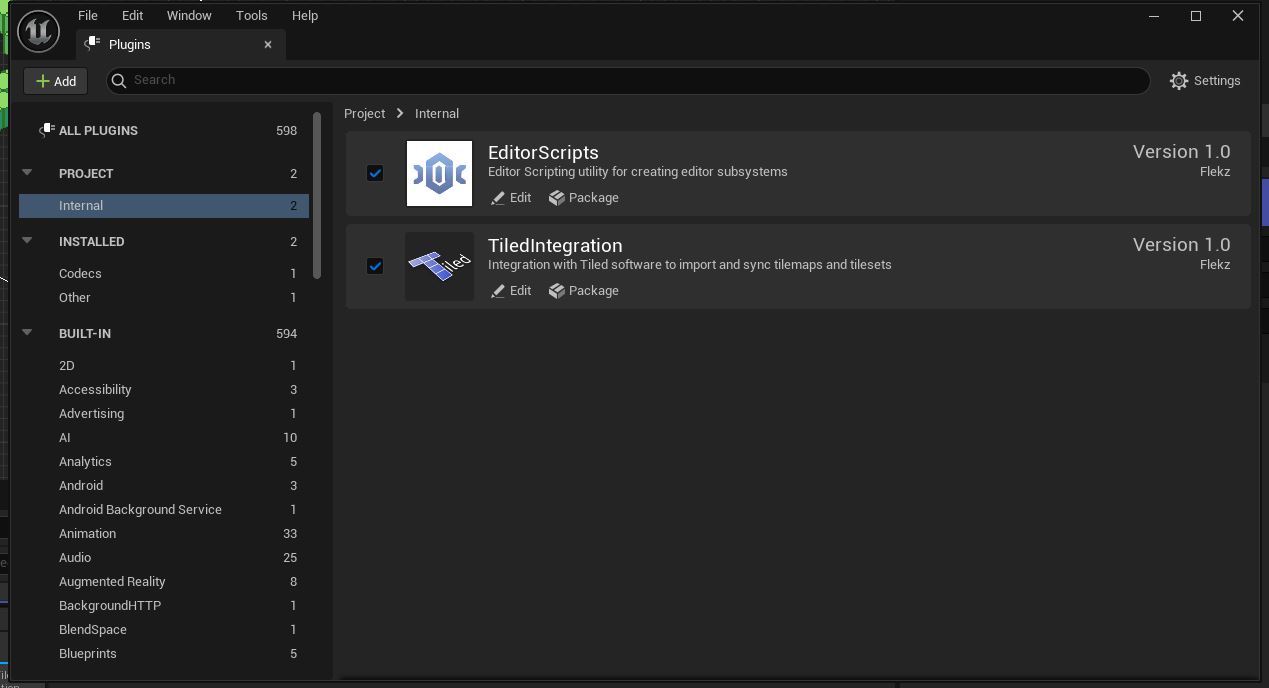
Task: Select the Other category
Action: [x=164, y=297]
